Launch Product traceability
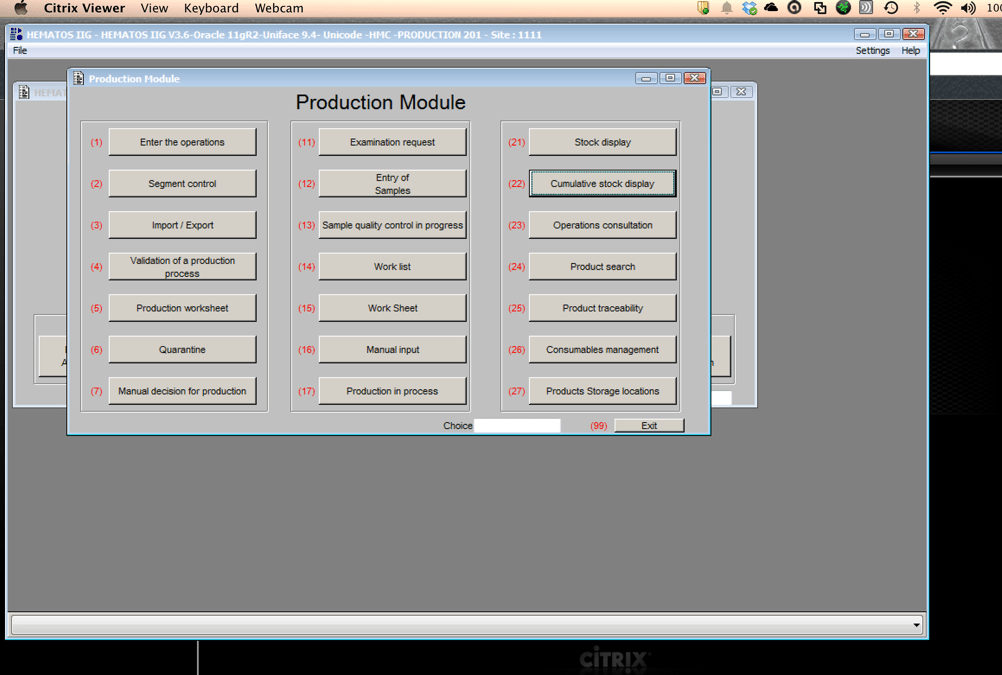 coord(602,308)
